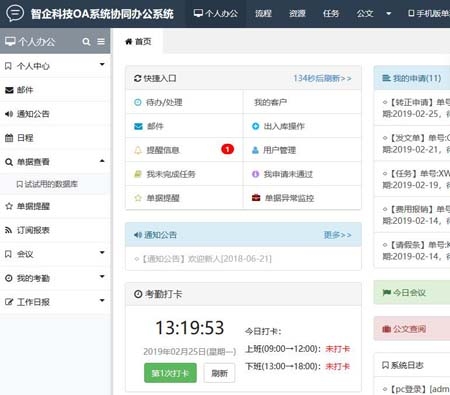Collapse the 单据查看 sidebar menu arrow
Image resolution: width=450 pixels, height=395 pixels.
pyautogui.click(x=102, y=161)
